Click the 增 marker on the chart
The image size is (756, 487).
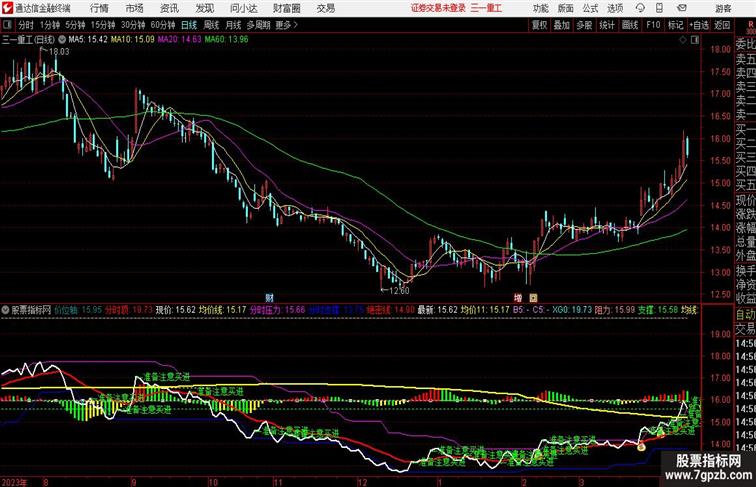coord(518,298)
